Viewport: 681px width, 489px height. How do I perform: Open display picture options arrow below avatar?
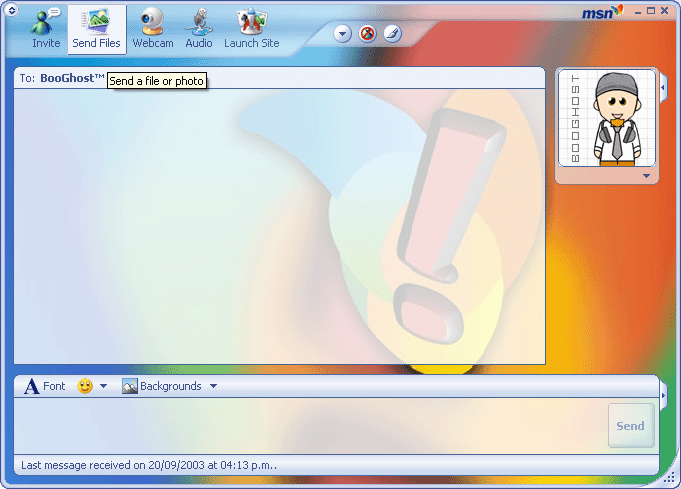click(646, 176)
